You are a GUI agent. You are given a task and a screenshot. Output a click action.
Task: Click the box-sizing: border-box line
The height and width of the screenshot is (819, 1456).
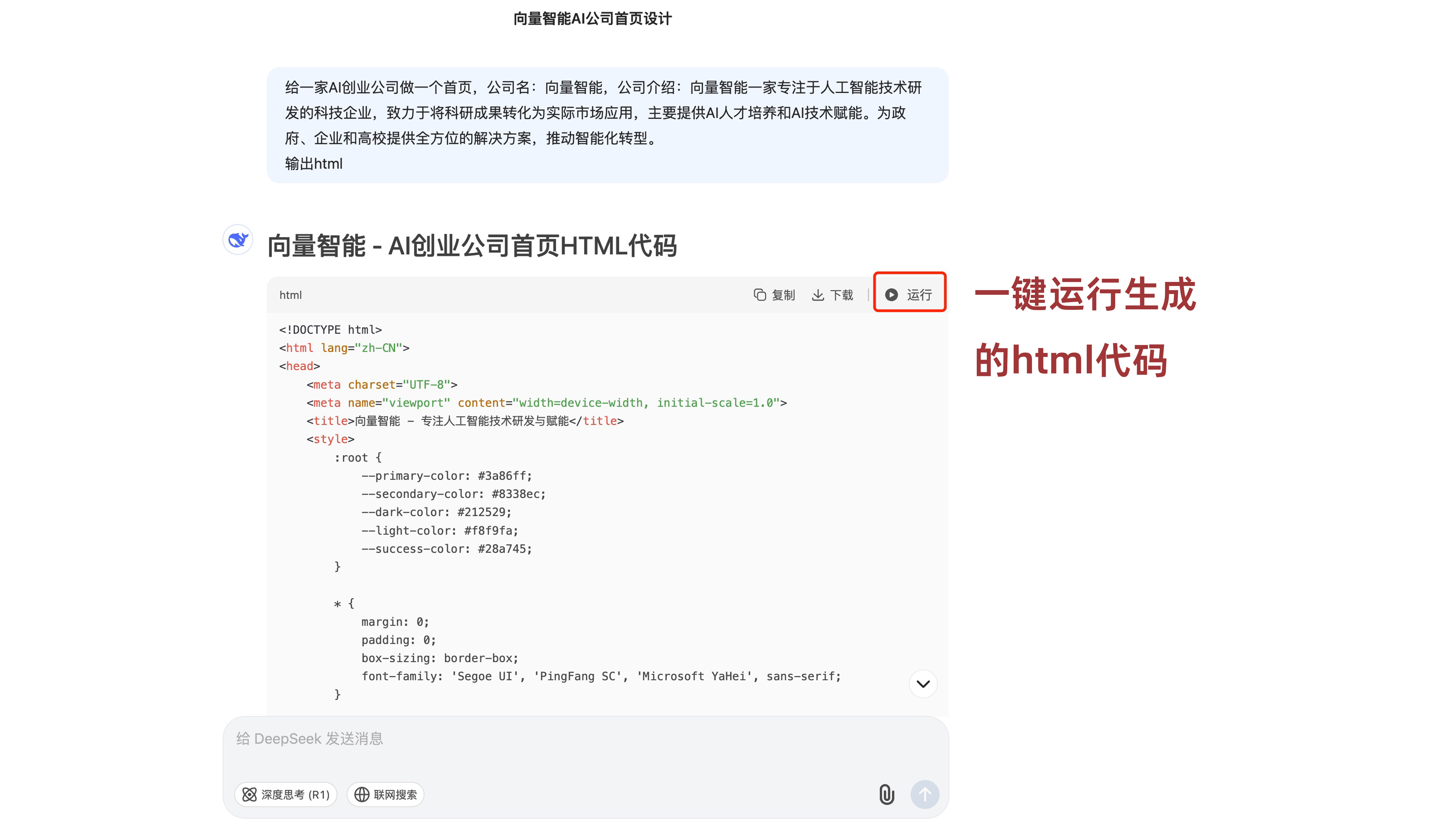pos(440,659)
